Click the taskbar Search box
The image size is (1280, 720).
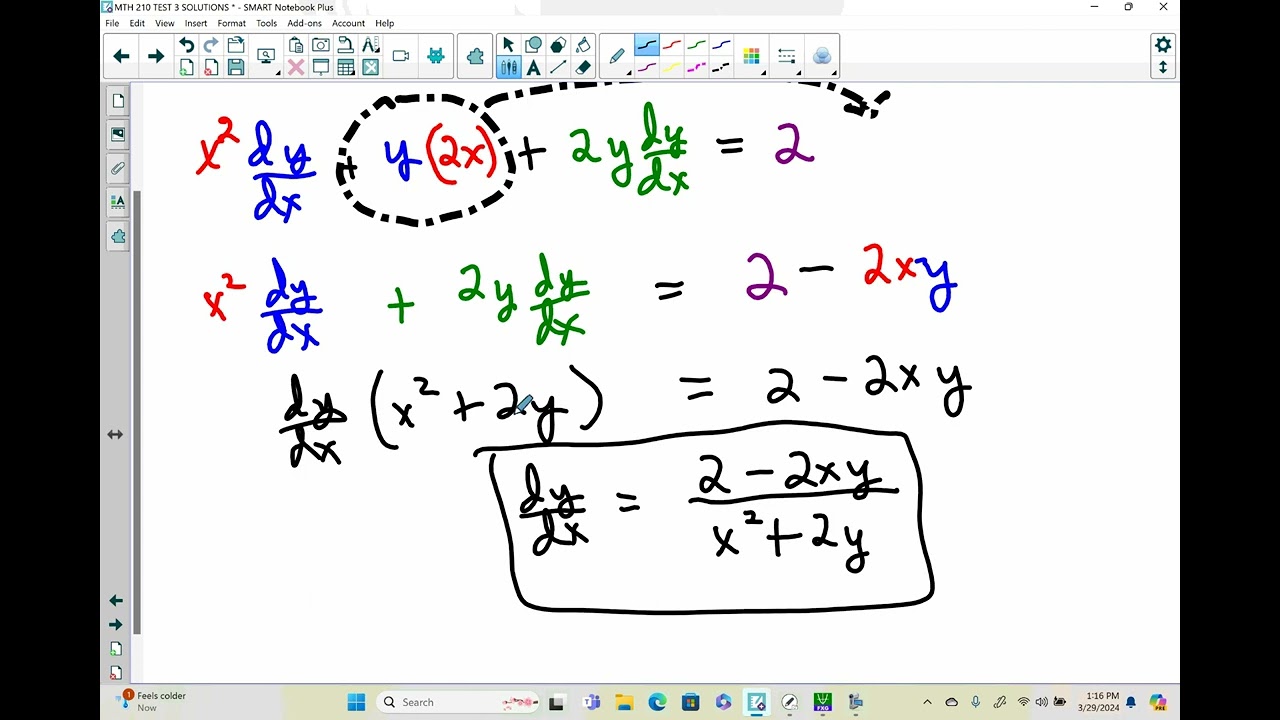tap(460, 702)
